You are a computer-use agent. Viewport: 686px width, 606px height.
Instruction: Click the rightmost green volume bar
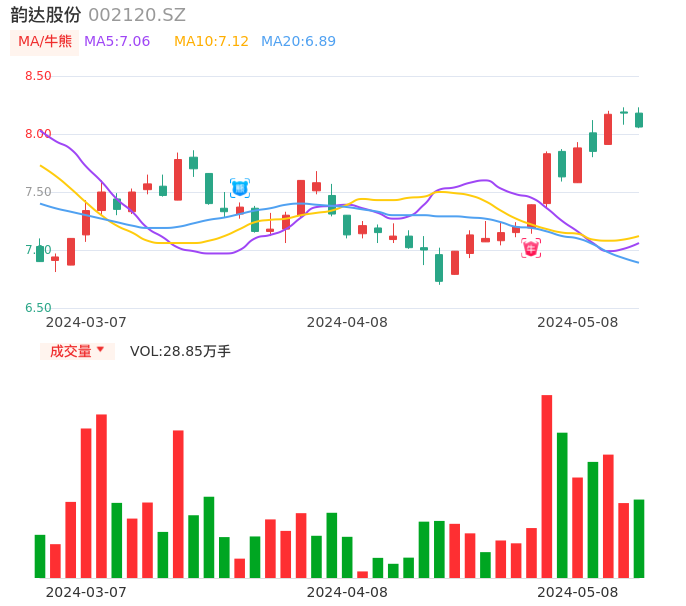tap(639, 538)
